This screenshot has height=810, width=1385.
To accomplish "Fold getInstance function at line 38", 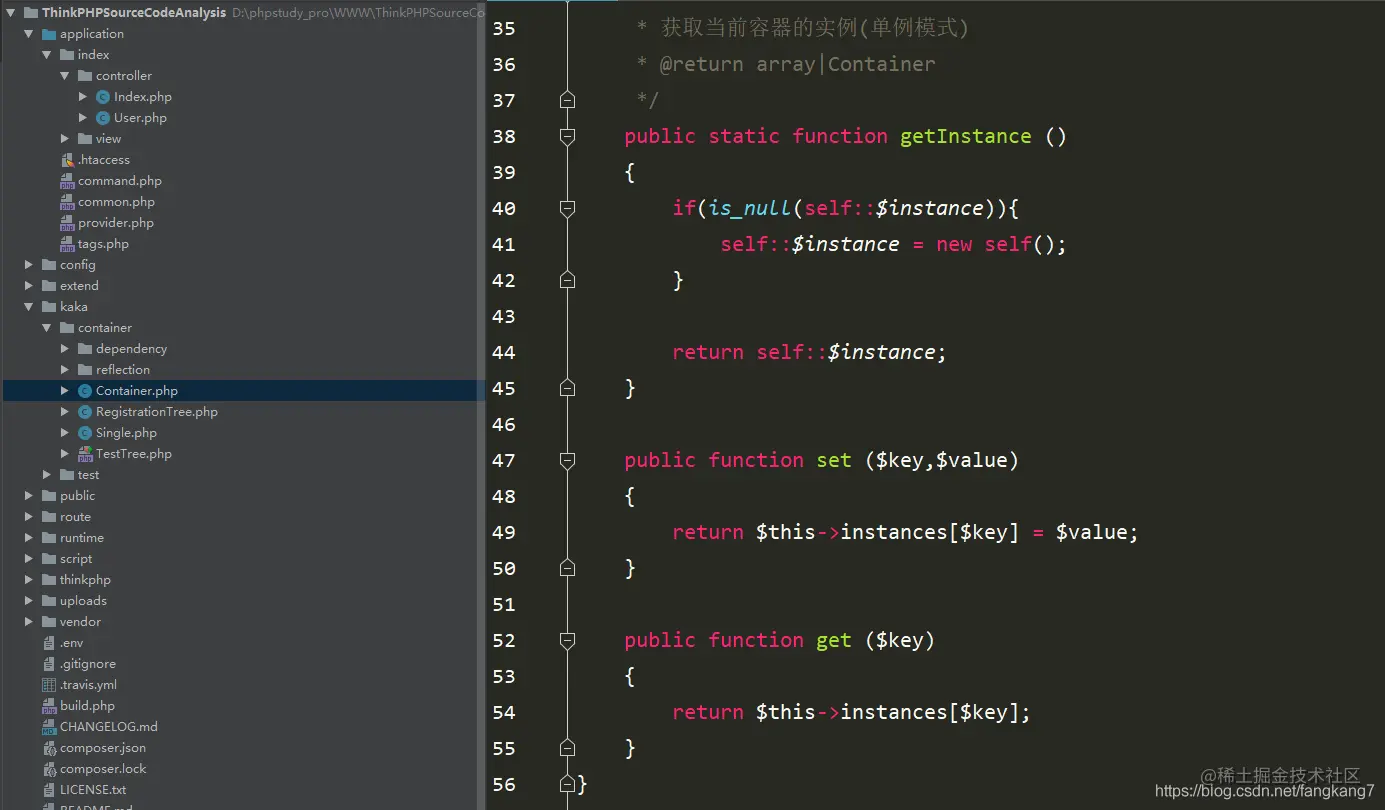I will point(567,137).
